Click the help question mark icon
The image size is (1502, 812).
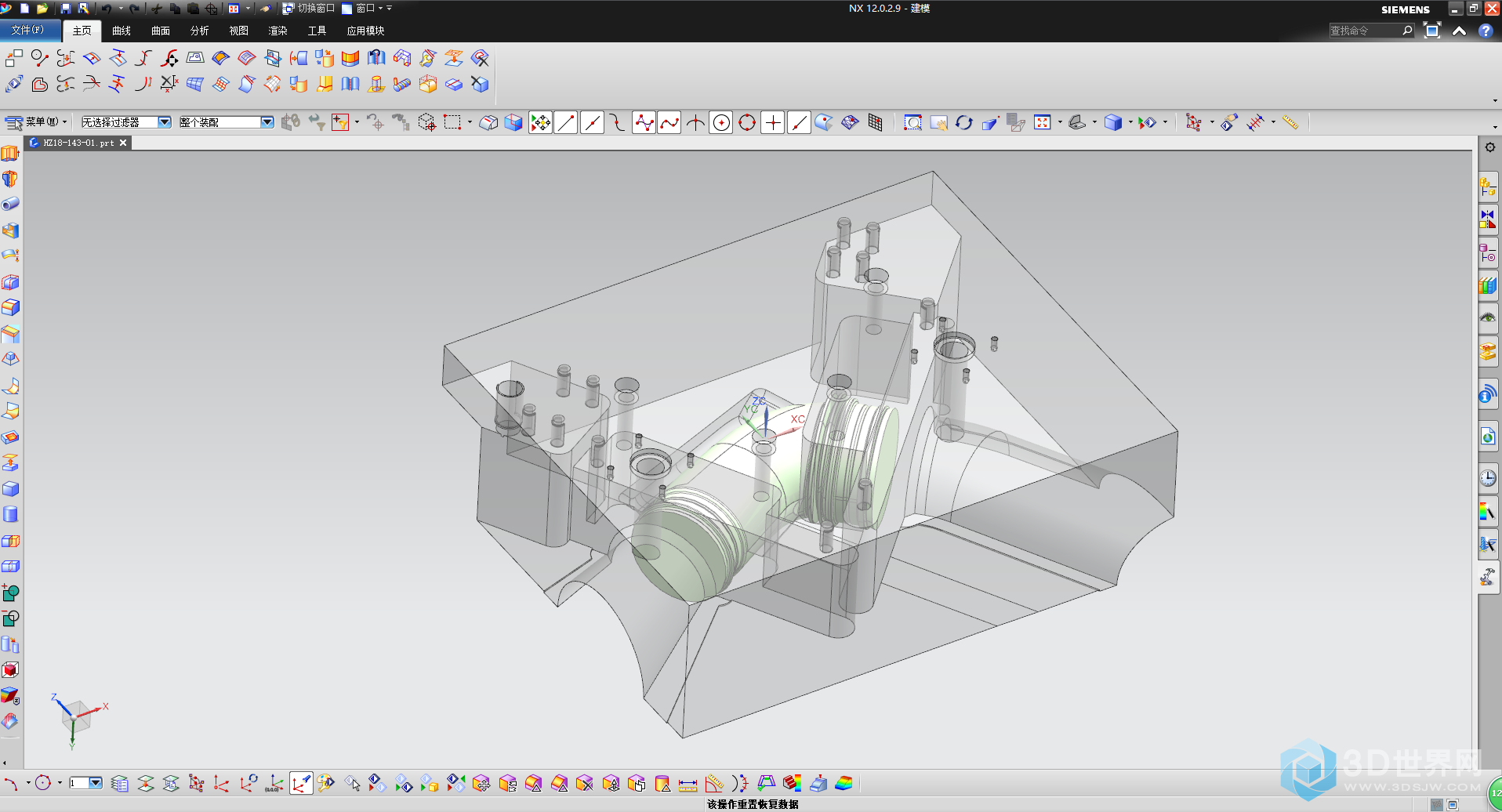[x=1486, y=31]
